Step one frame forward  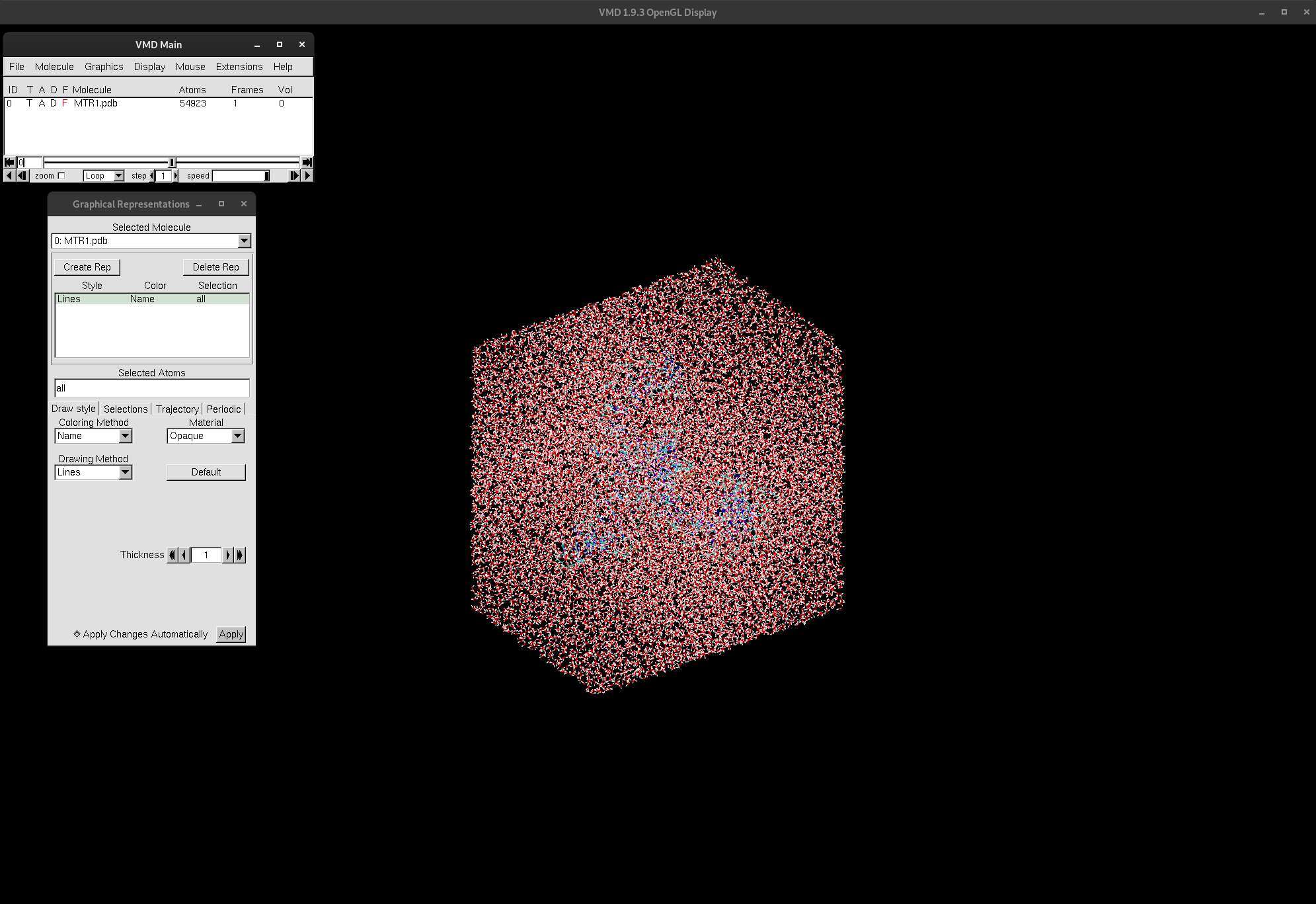pyautogui.click(x=294, y=176)
